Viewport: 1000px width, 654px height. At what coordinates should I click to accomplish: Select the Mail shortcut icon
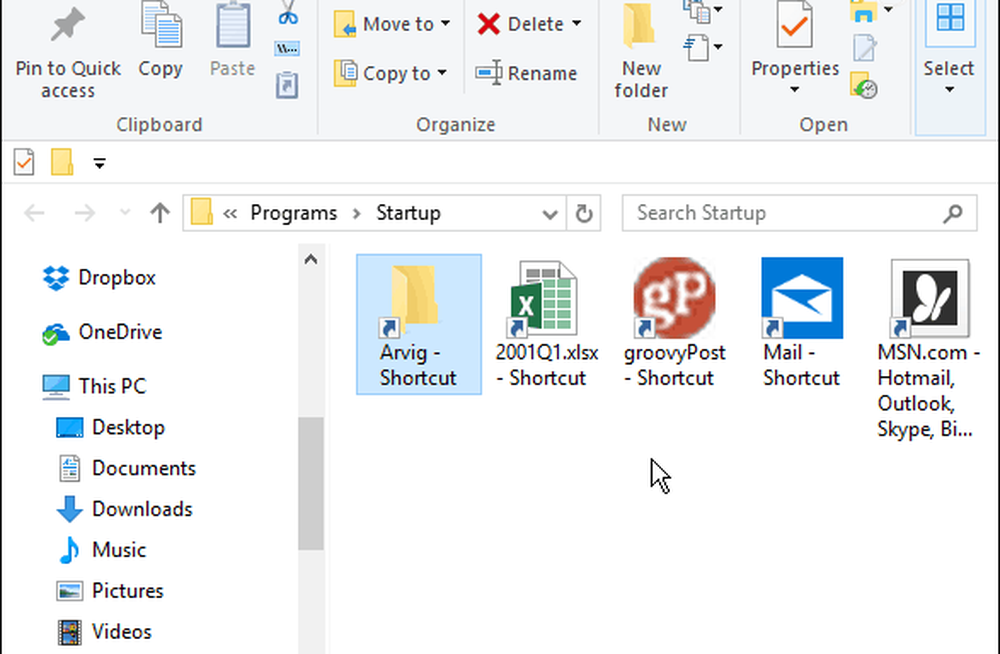tap(801, 299)
